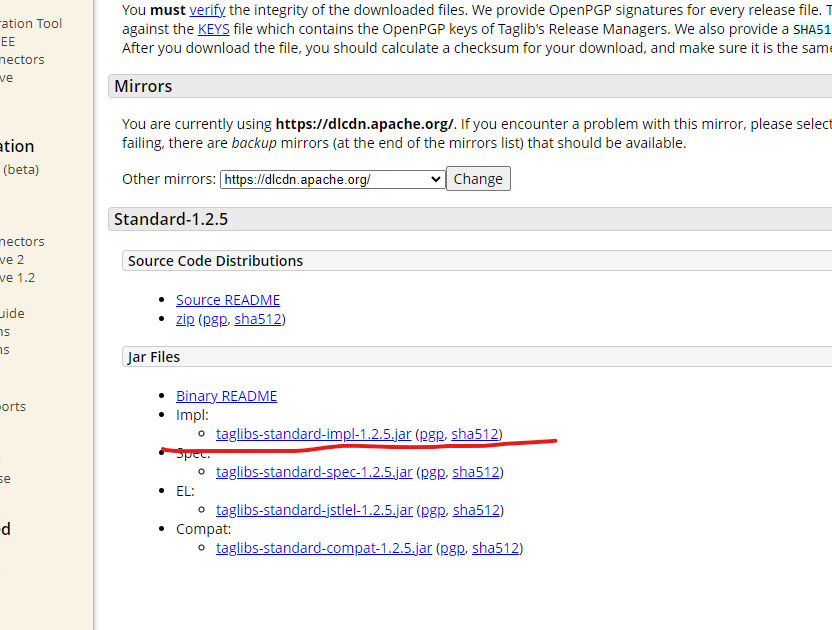Viewport: 832px width, 630px height.
Task: Open the Binary README link
Action: pos(227,396)
